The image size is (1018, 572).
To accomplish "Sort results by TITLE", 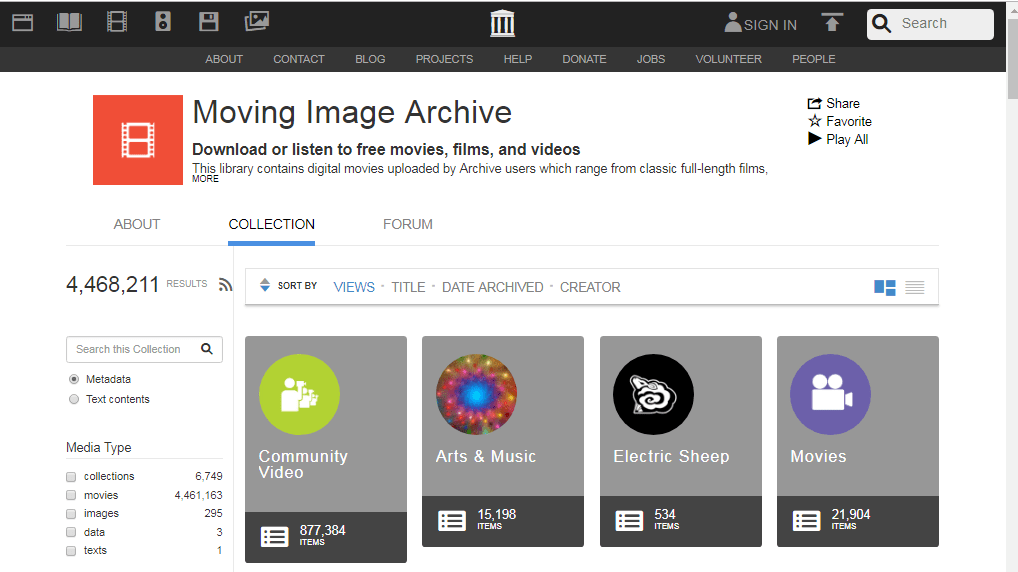I will (408, 287).
